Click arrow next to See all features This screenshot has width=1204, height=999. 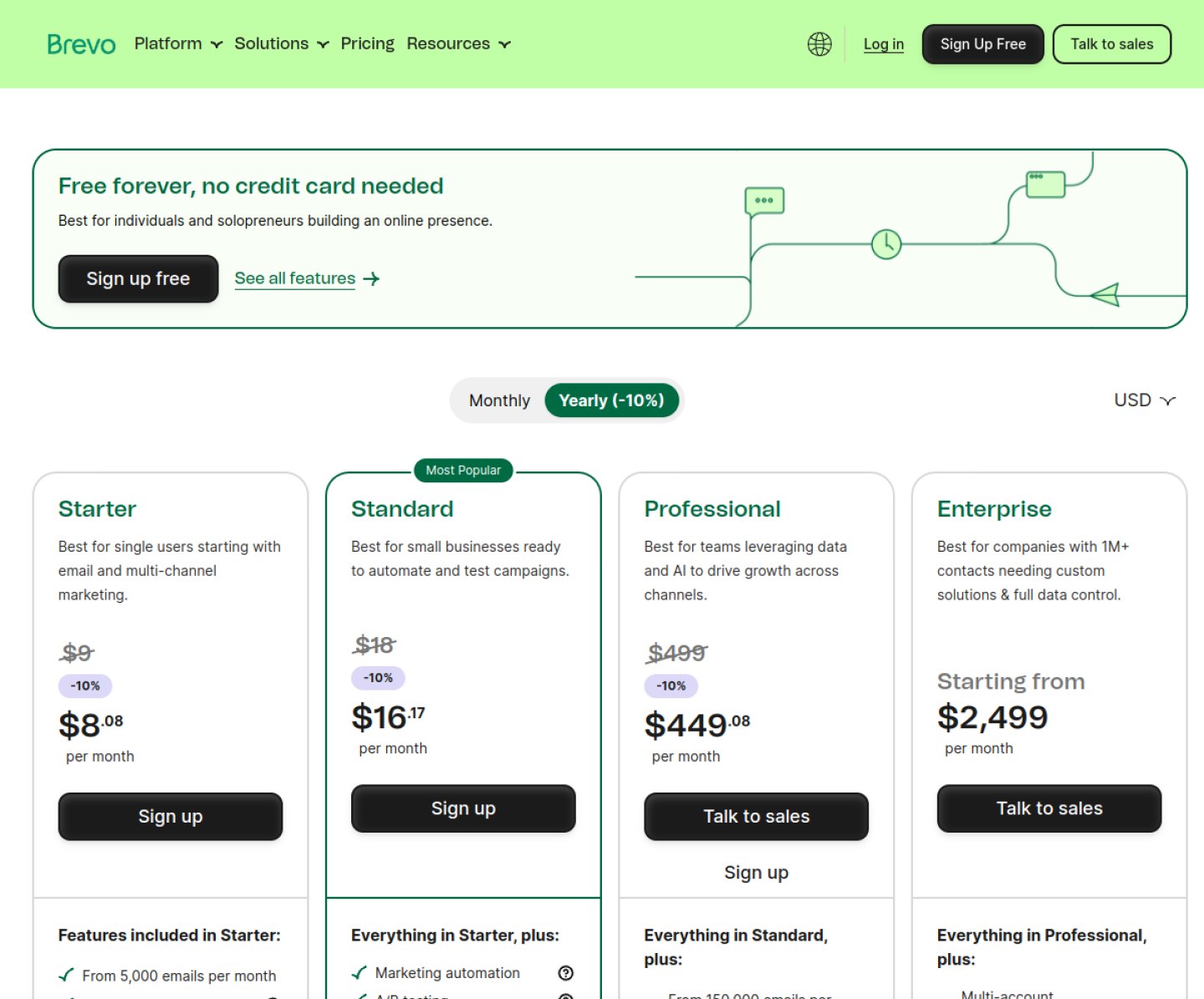click(372, 279)
